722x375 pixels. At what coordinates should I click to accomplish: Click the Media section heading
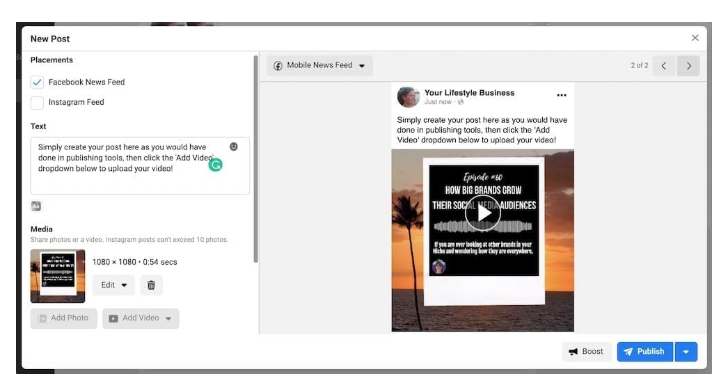(41, 229)
